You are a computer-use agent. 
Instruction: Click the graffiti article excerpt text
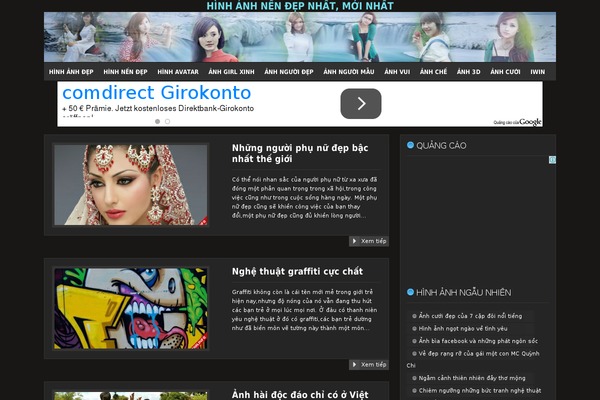[x=305, y=310]
